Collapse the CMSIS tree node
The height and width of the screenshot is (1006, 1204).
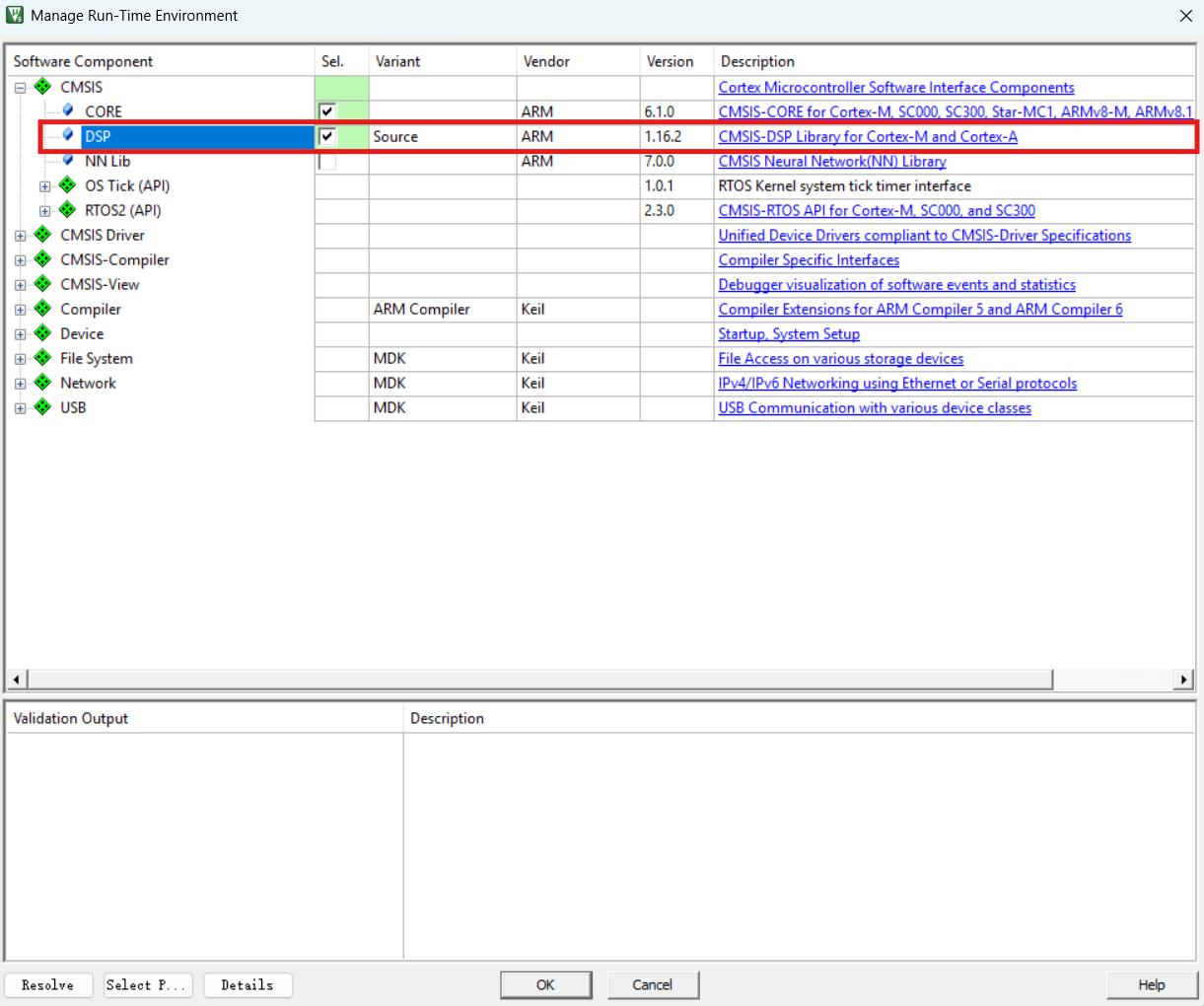point(20,88)
